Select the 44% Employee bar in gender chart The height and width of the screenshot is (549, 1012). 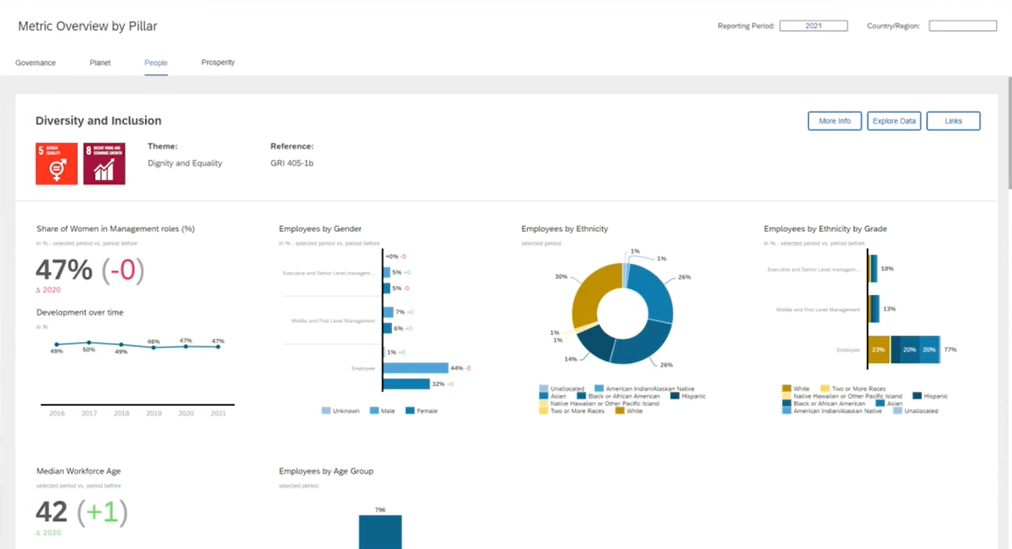point(415,368)
